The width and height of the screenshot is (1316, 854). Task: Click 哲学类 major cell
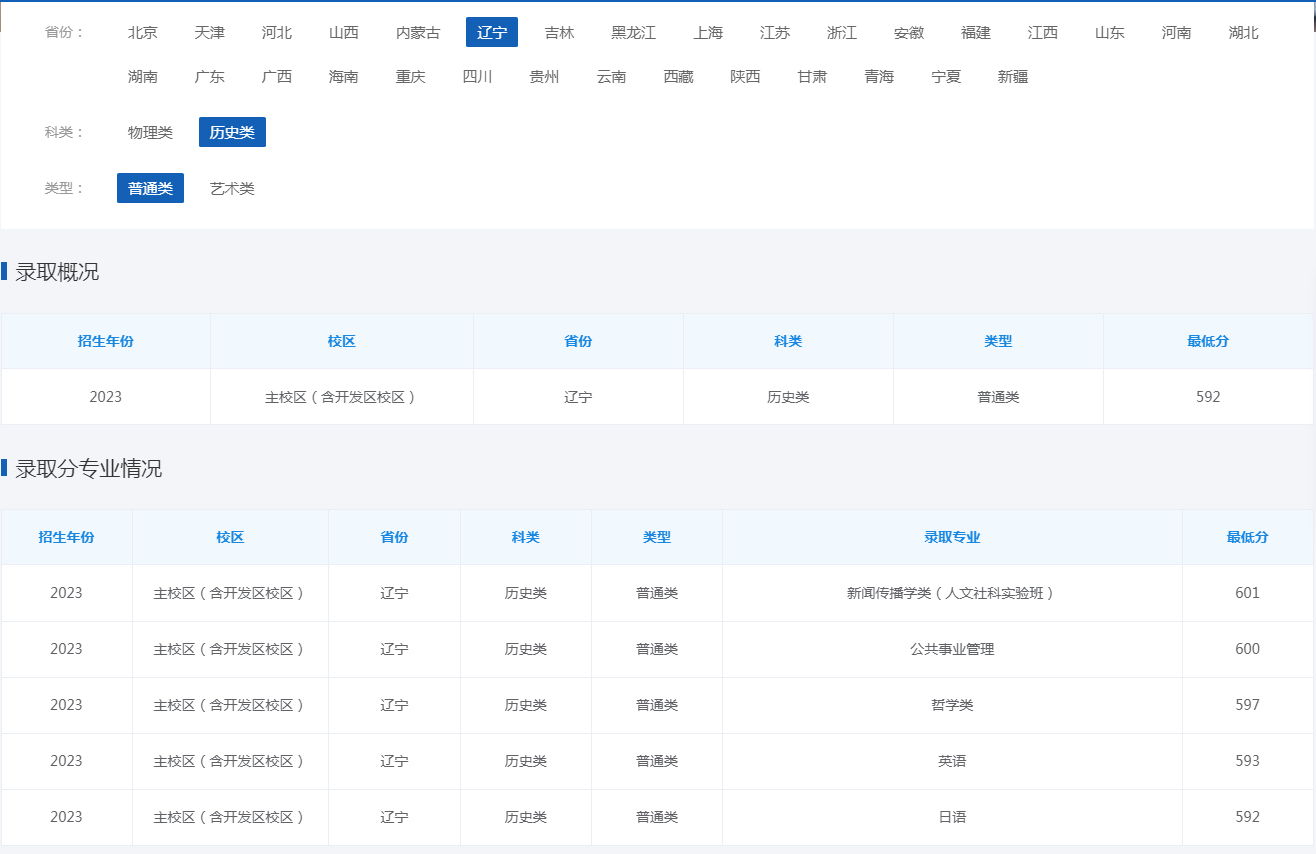click(x=952, y=705)
